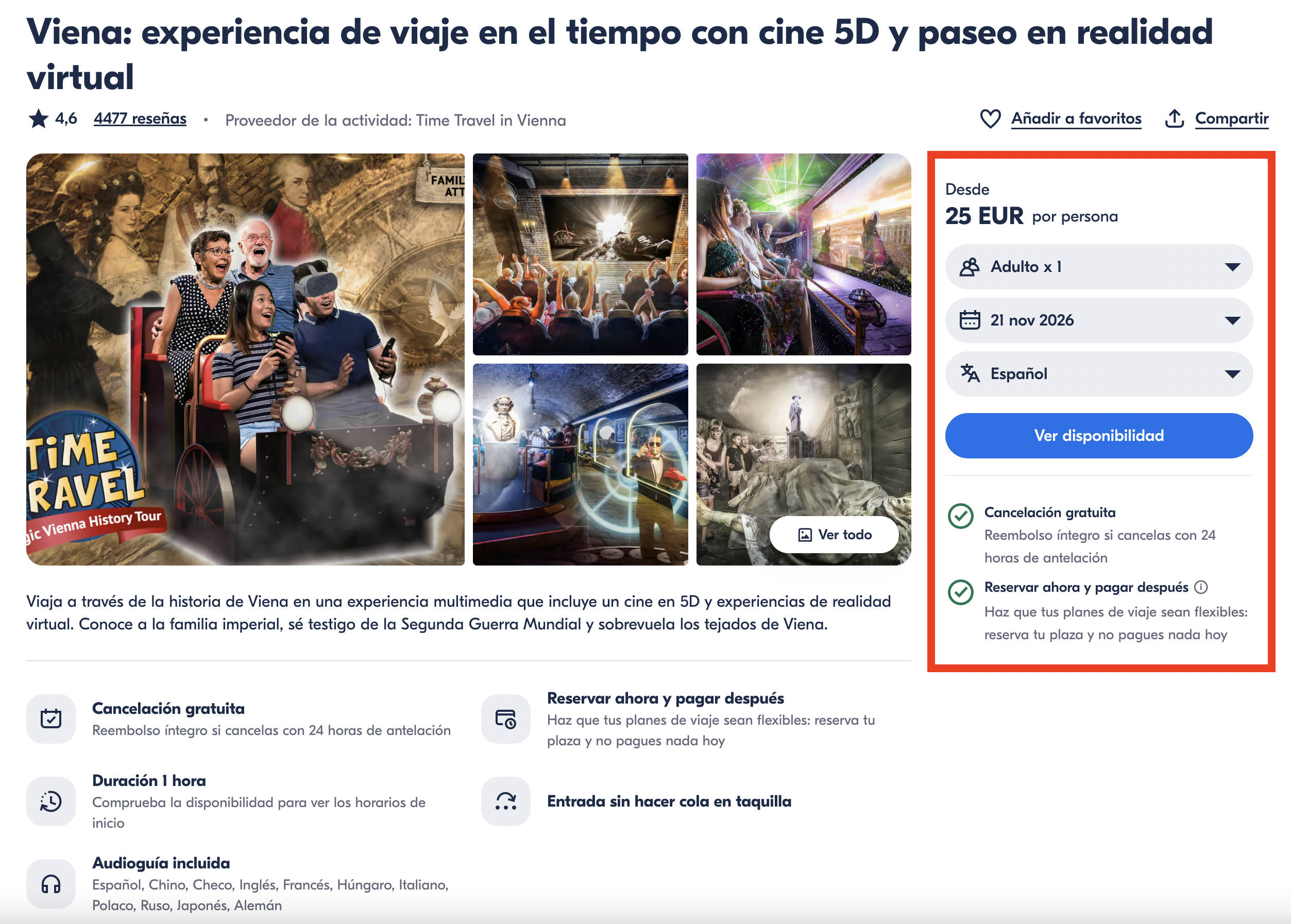Open the 5D cinema audience photo
Screen dimensions: 1291x924
coord(581,254)
